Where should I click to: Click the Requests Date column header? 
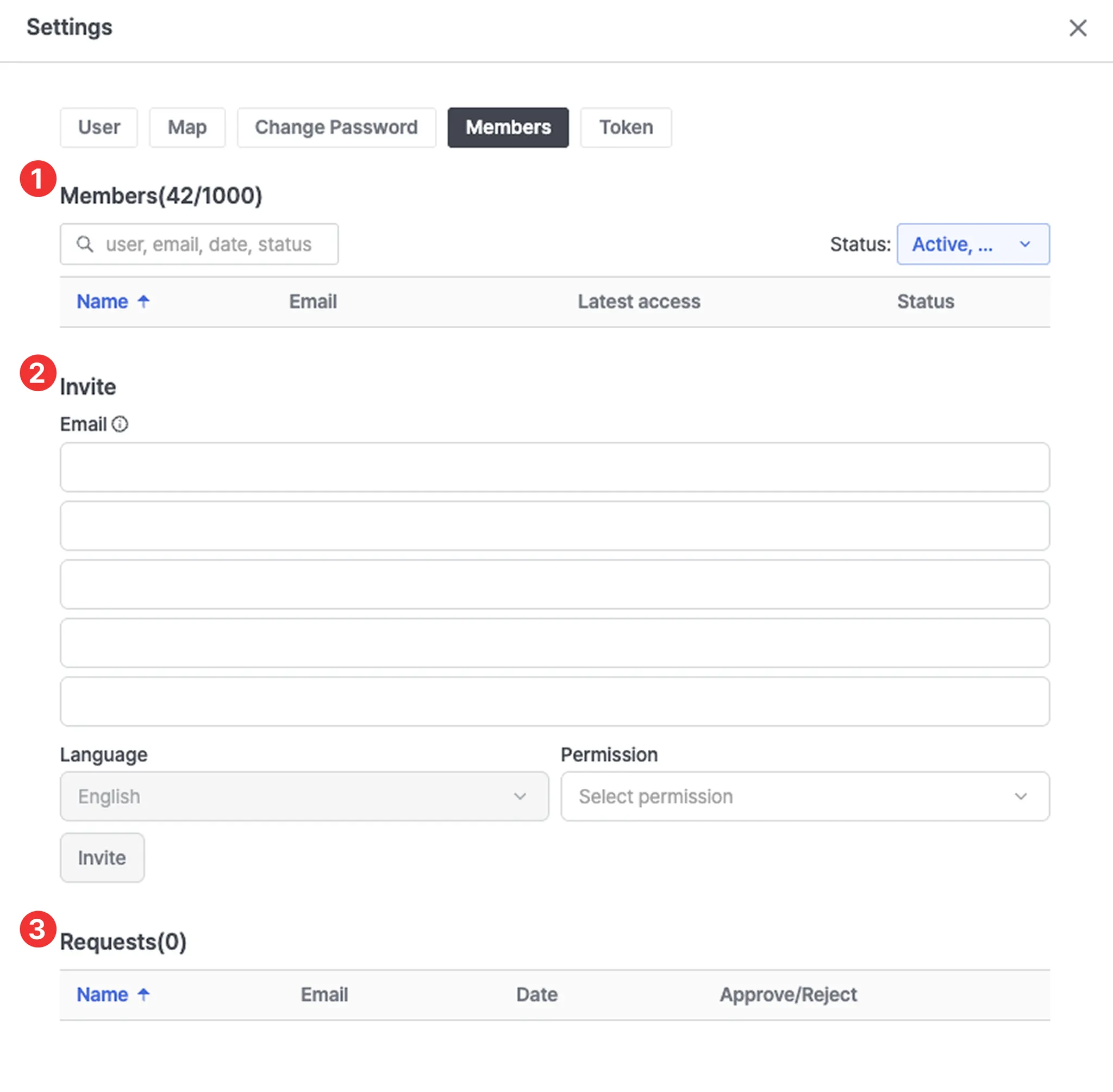tap(536, 995)
